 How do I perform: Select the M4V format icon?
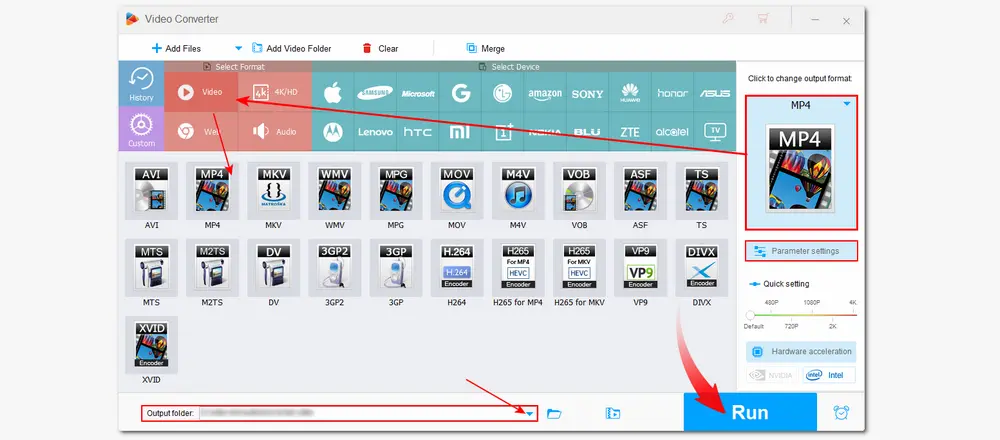coord(518,191)
